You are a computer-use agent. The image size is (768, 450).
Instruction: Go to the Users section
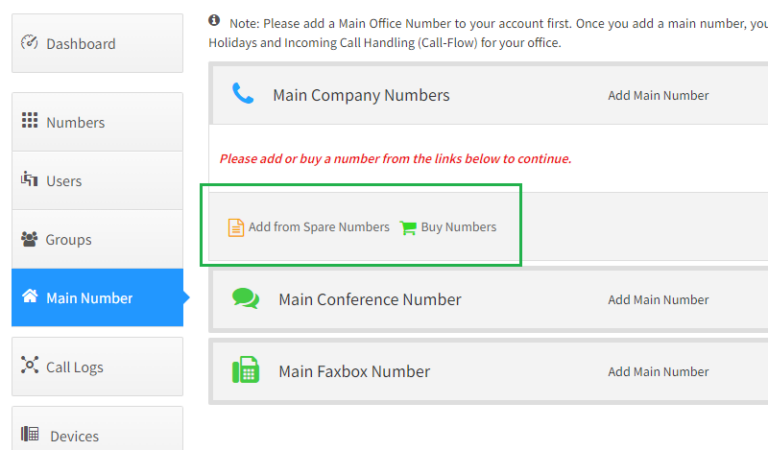point(97,181)
